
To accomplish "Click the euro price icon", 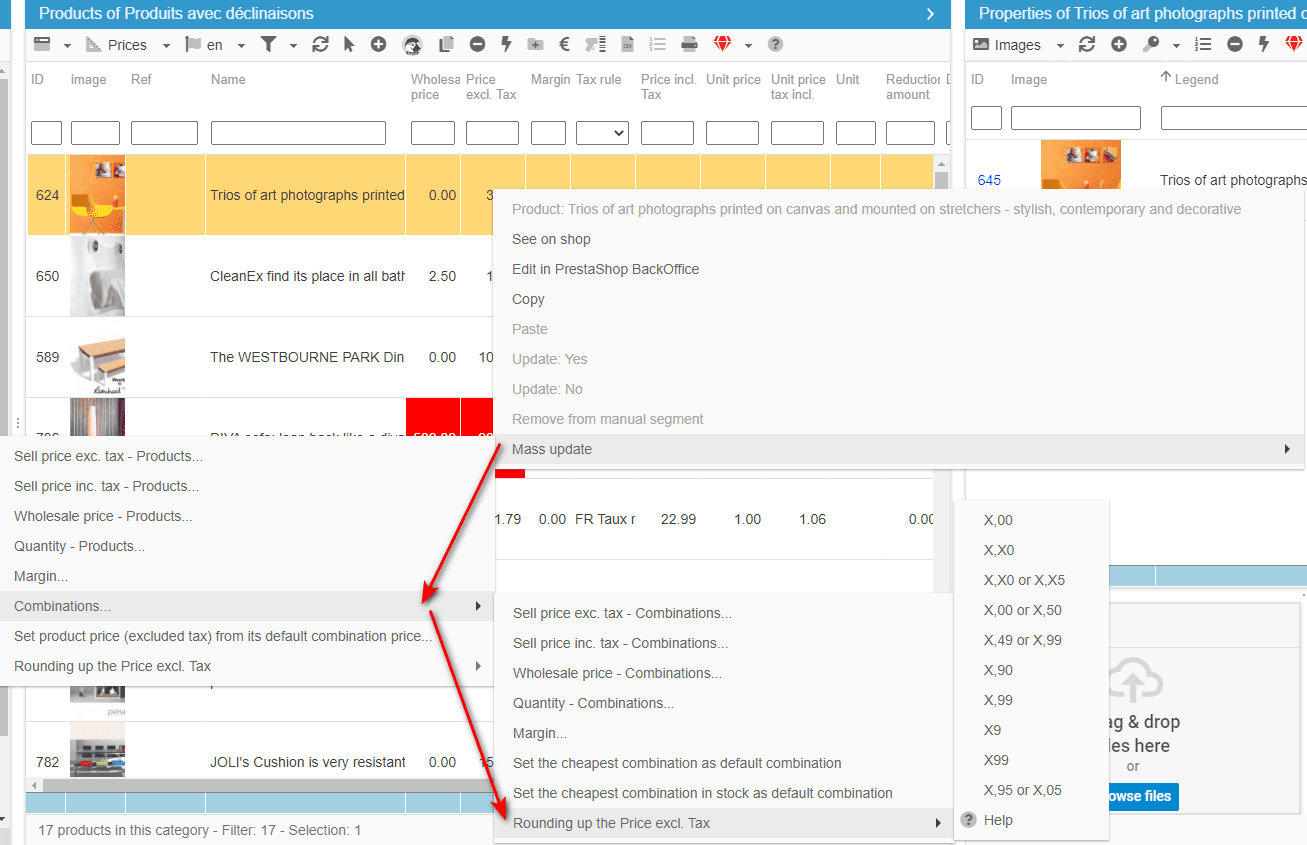I will tap(564, 45).
